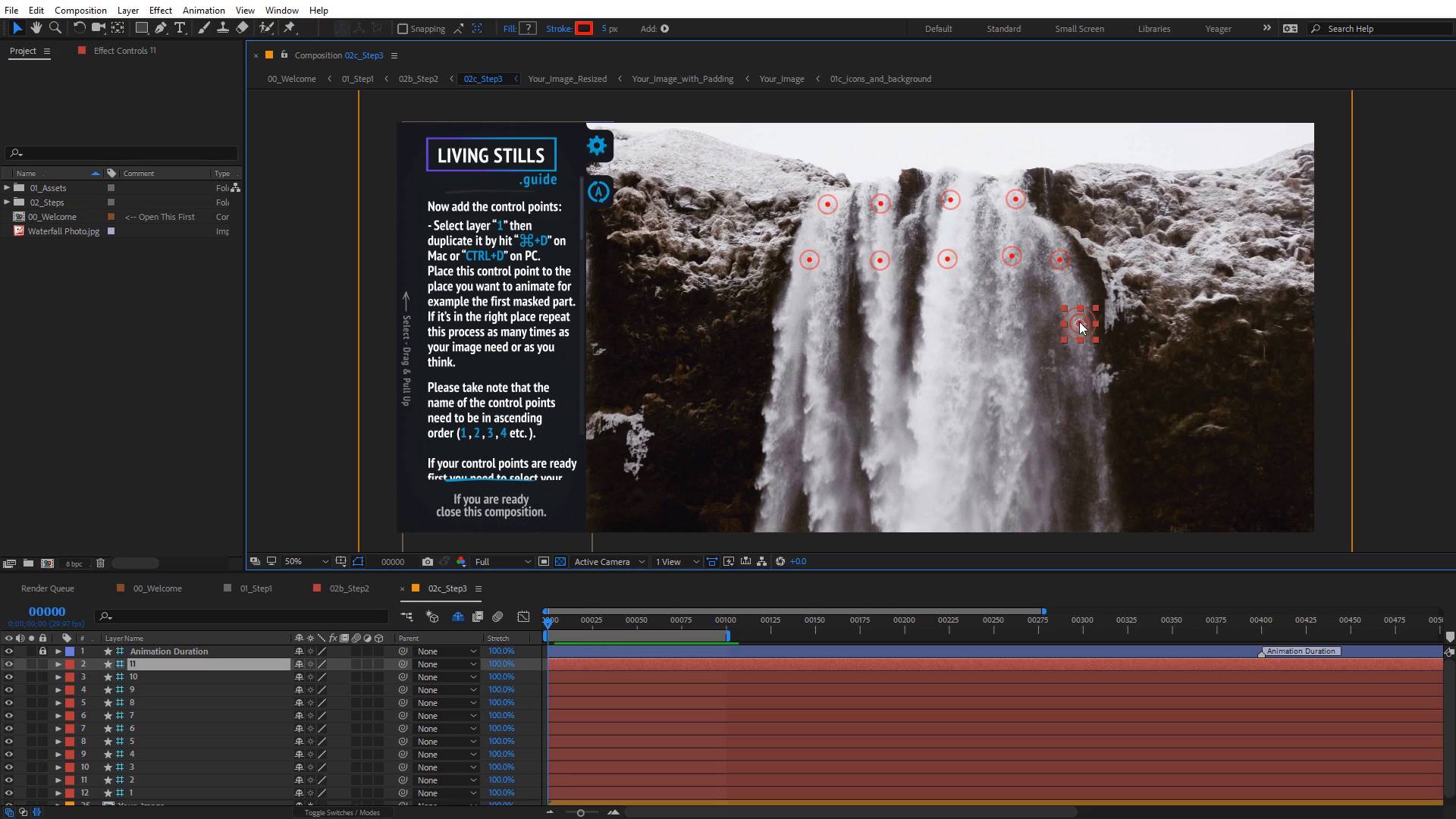Screen dimensions: 1456x819
Task: Select the Clone Stamp tool
Action: 222,28
